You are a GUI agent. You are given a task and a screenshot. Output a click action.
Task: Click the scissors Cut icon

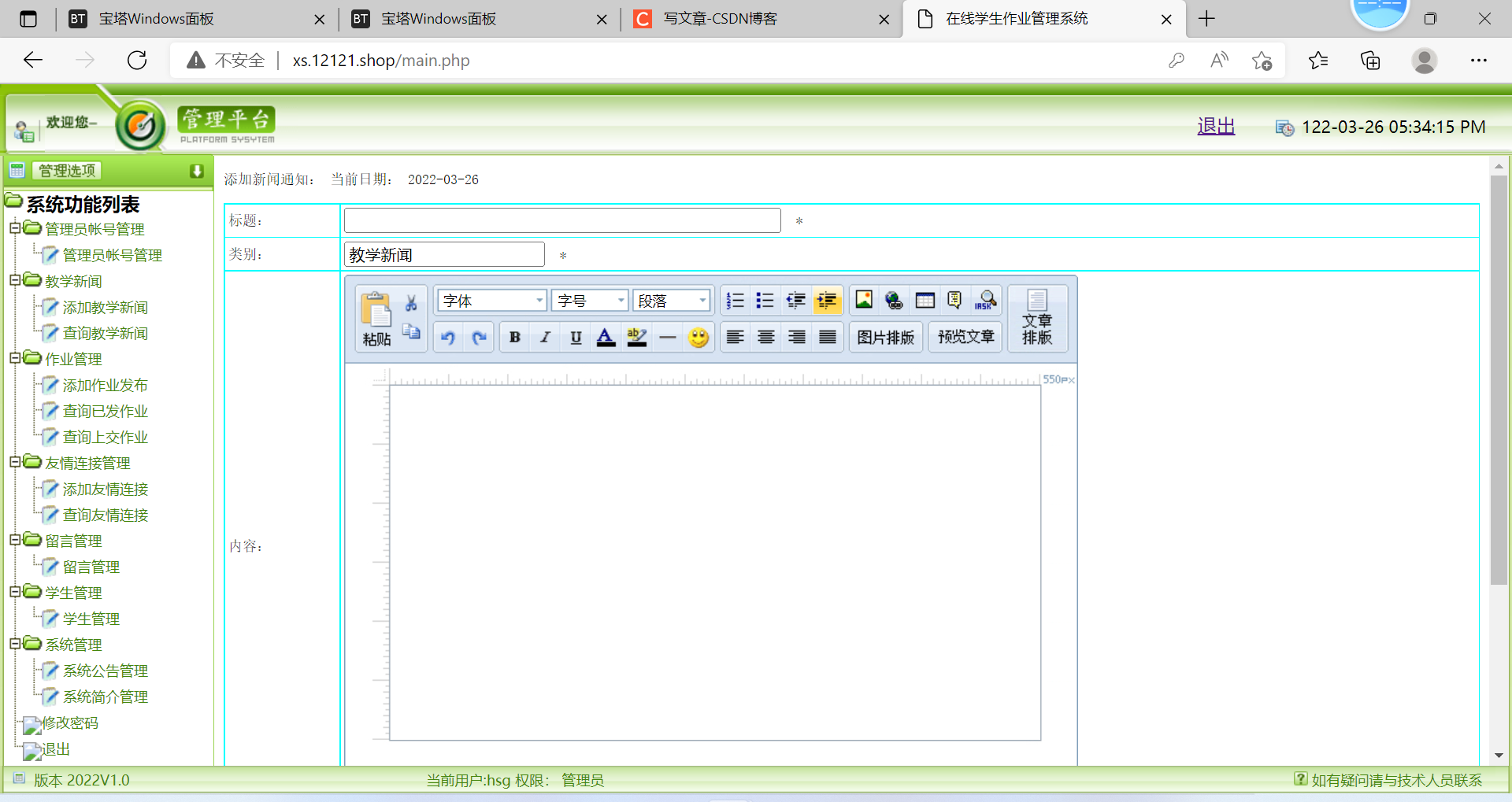tap(411, 303)
